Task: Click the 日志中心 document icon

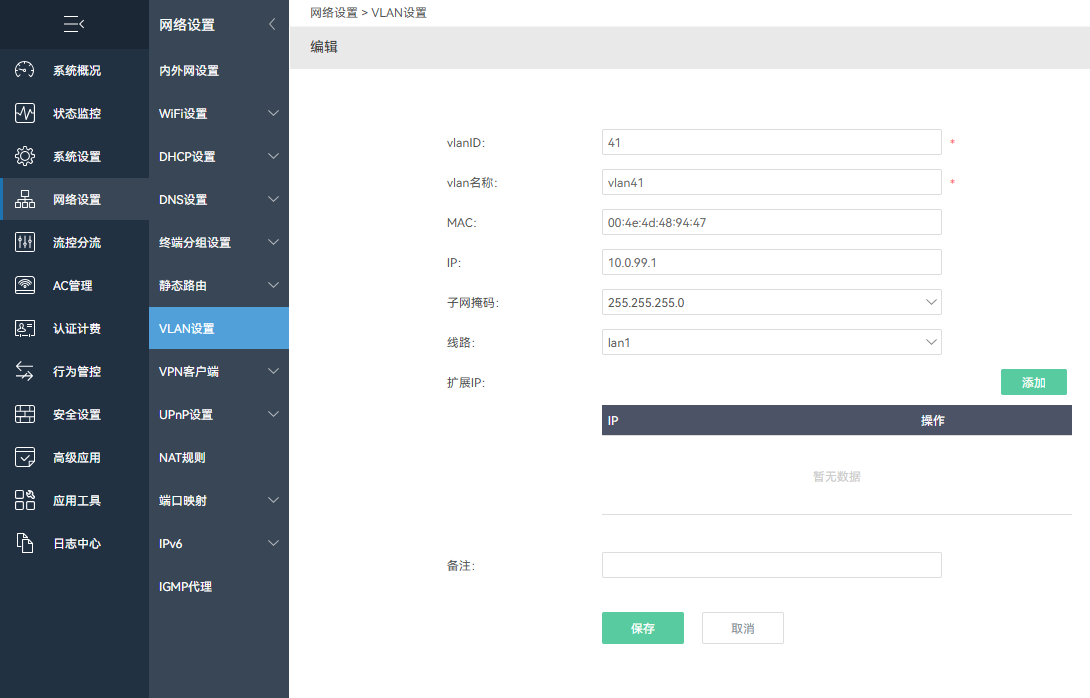Action: pos(25,544)
